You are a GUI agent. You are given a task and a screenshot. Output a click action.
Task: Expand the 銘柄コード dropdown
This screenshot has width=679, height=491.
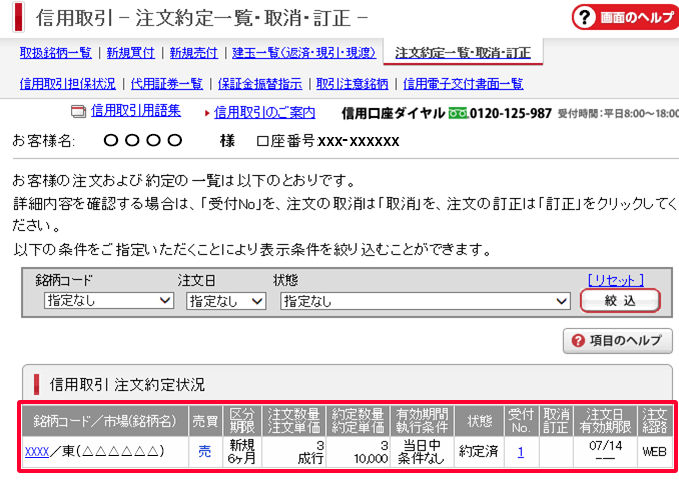109,300
